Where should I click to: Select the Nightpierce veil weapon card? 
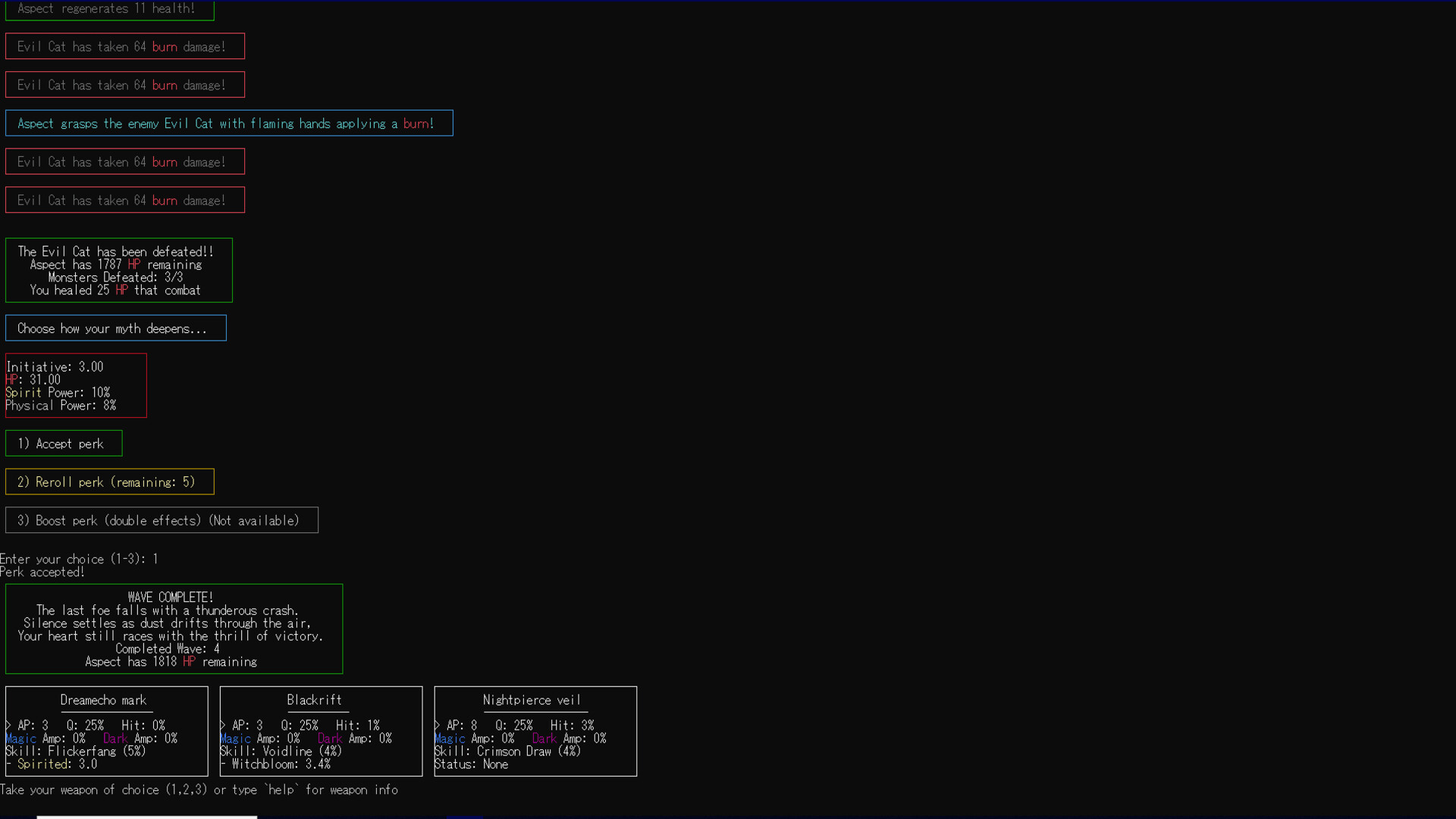click(535, 730)
